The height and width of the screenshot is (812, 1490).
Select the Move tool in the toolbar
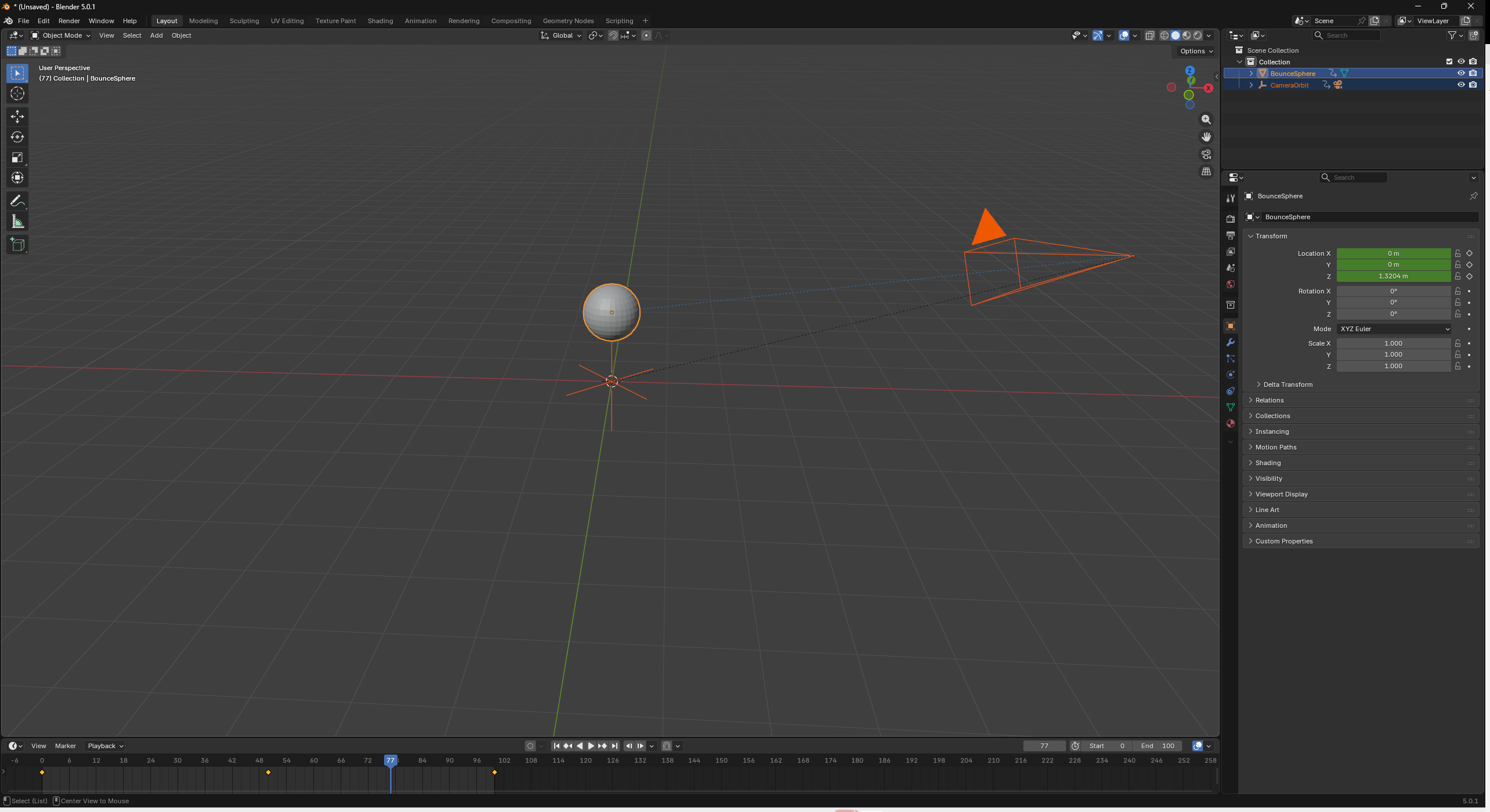(x=17, y=117)
